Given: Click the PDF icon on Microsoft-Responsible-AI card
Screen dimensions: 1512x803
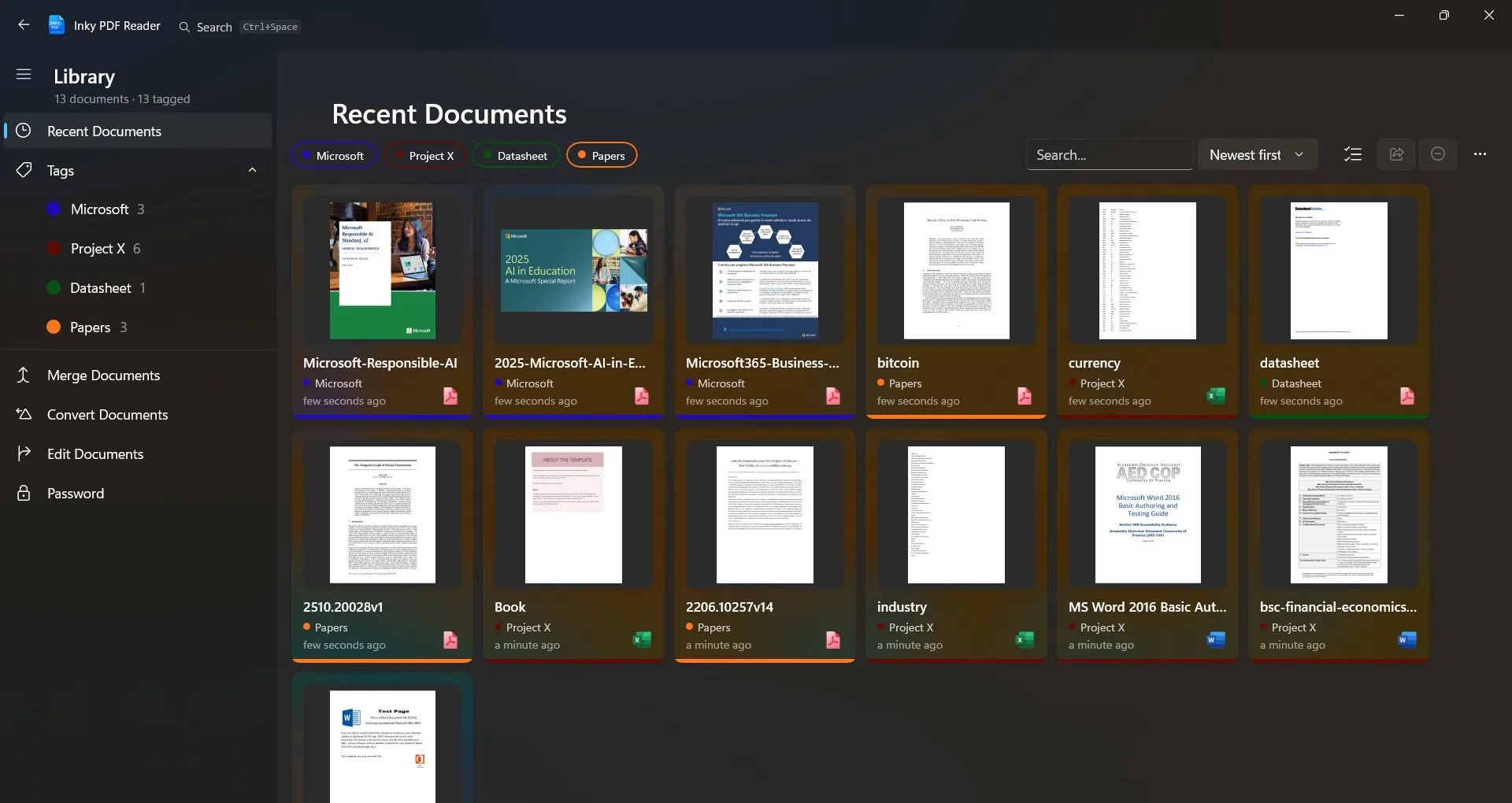Looking at the screenshot, I should 450,396.
